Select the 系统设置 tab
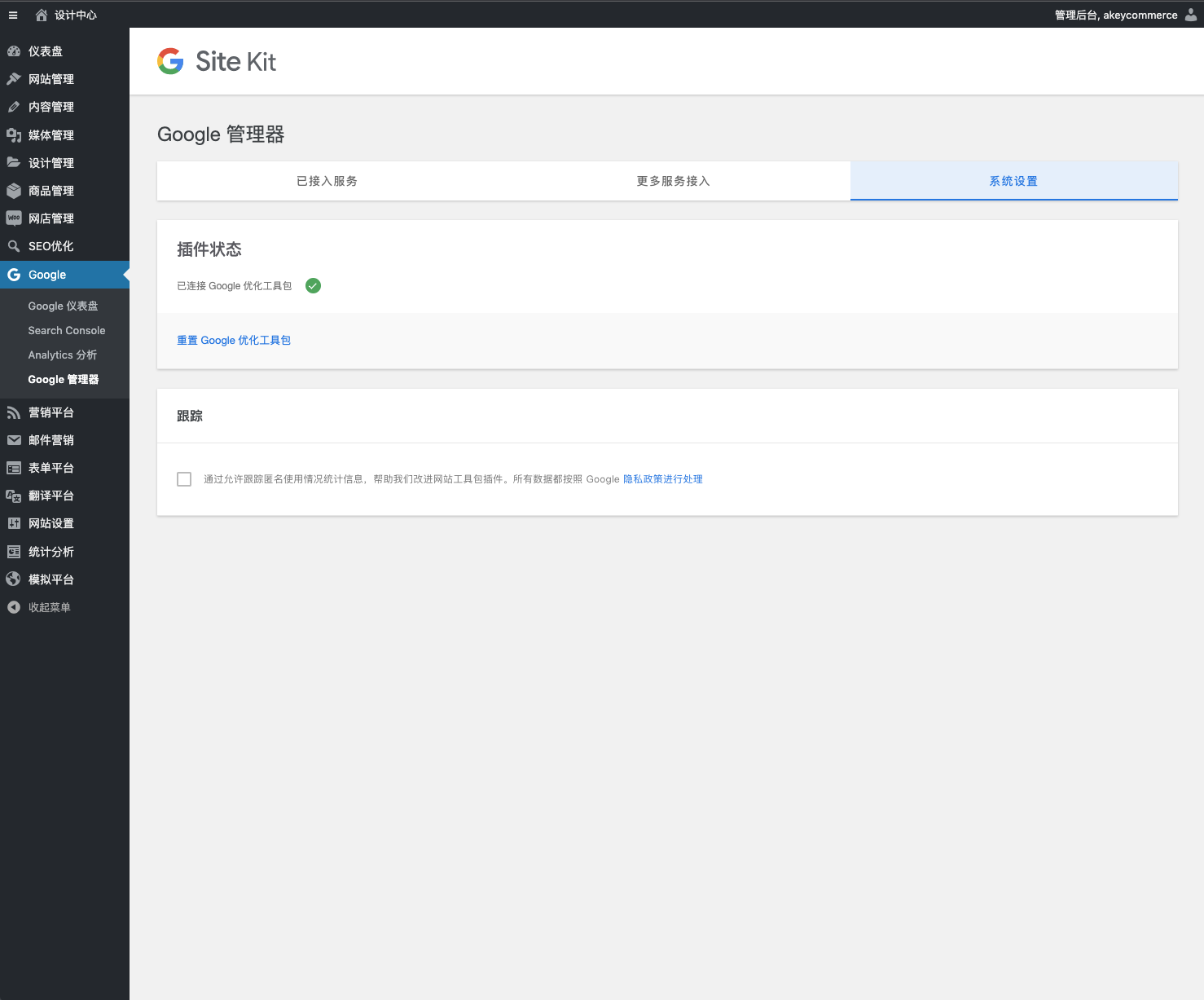Screen dimensions: 1204x1000 point(1014,181)
